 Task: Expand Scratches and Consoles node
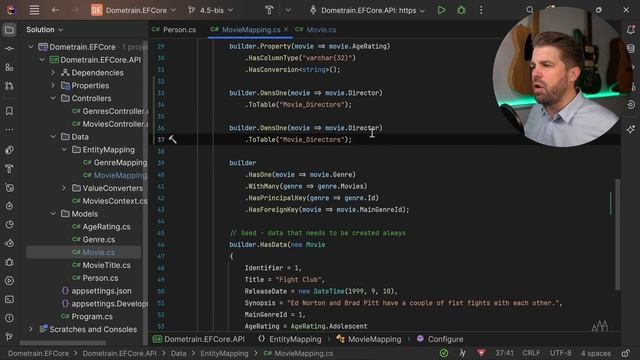[x=31, y=329]
